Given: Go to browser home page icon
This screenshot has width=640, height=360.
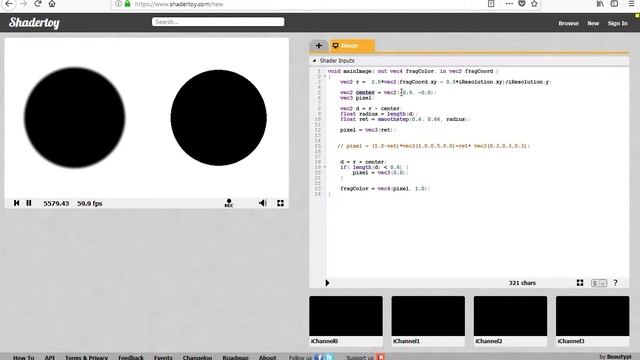Looking at the screenshot, I should pos(52,4).
